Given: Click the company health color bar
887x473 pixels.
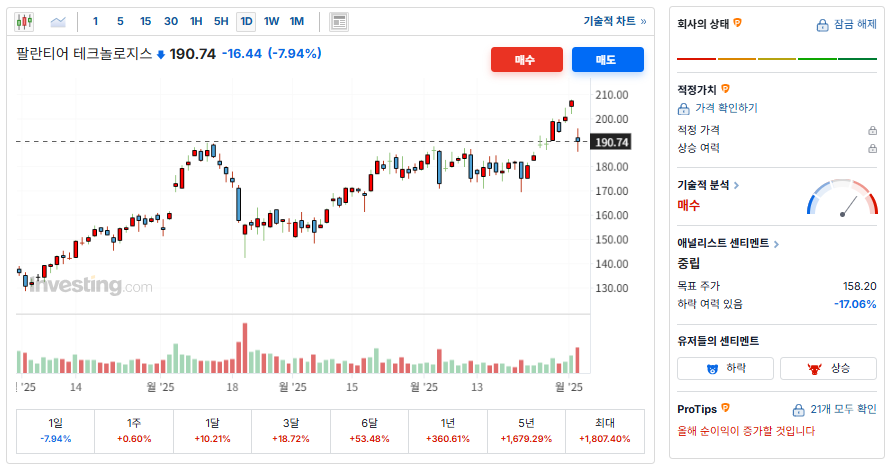Looking at the screenshot, I should point(777,59).
